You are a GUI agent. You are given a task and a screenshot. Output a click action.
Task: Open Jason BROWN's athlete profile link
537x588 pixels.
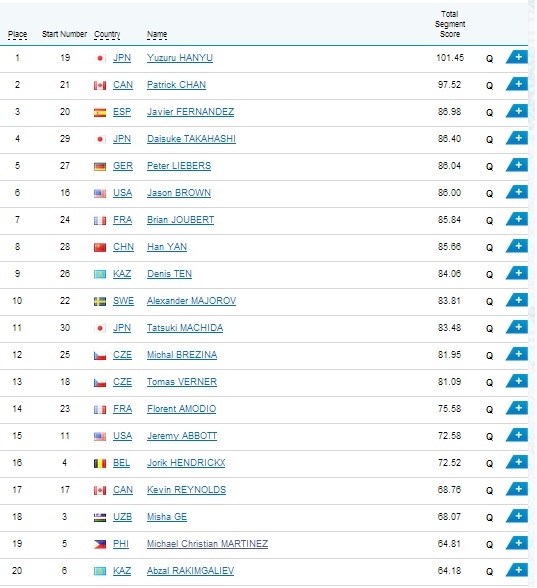179,193
